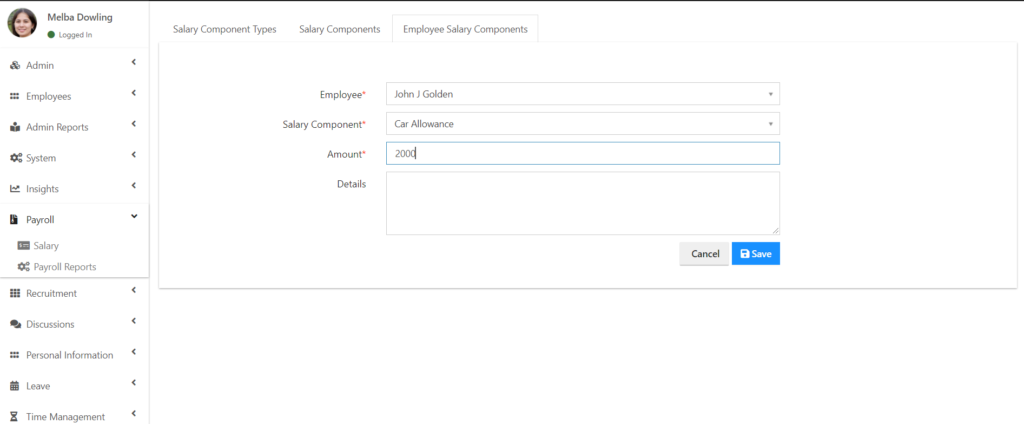Image resolution: width=1024 pixels, height=424 pixels.
Task: Click the Admin Reports icon
Action: (x=15, y=128)
